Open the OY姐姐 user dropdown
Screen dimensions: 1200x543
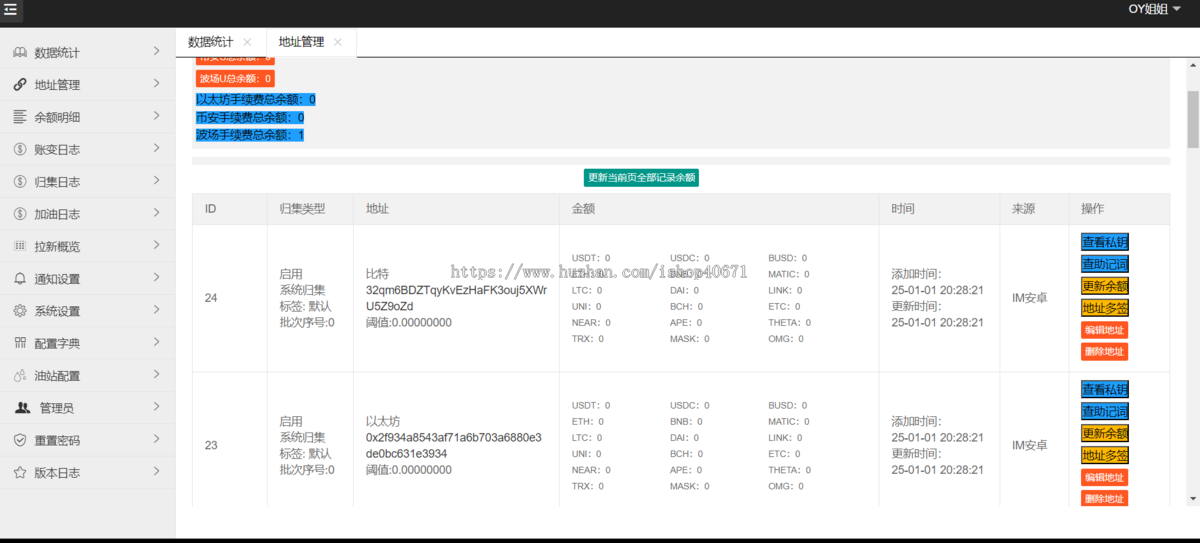[1154, 9]
